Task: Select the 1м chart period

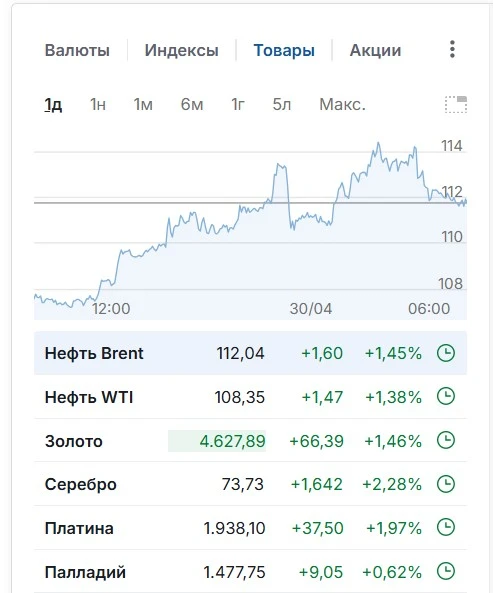Action: (x=143, y=104)
